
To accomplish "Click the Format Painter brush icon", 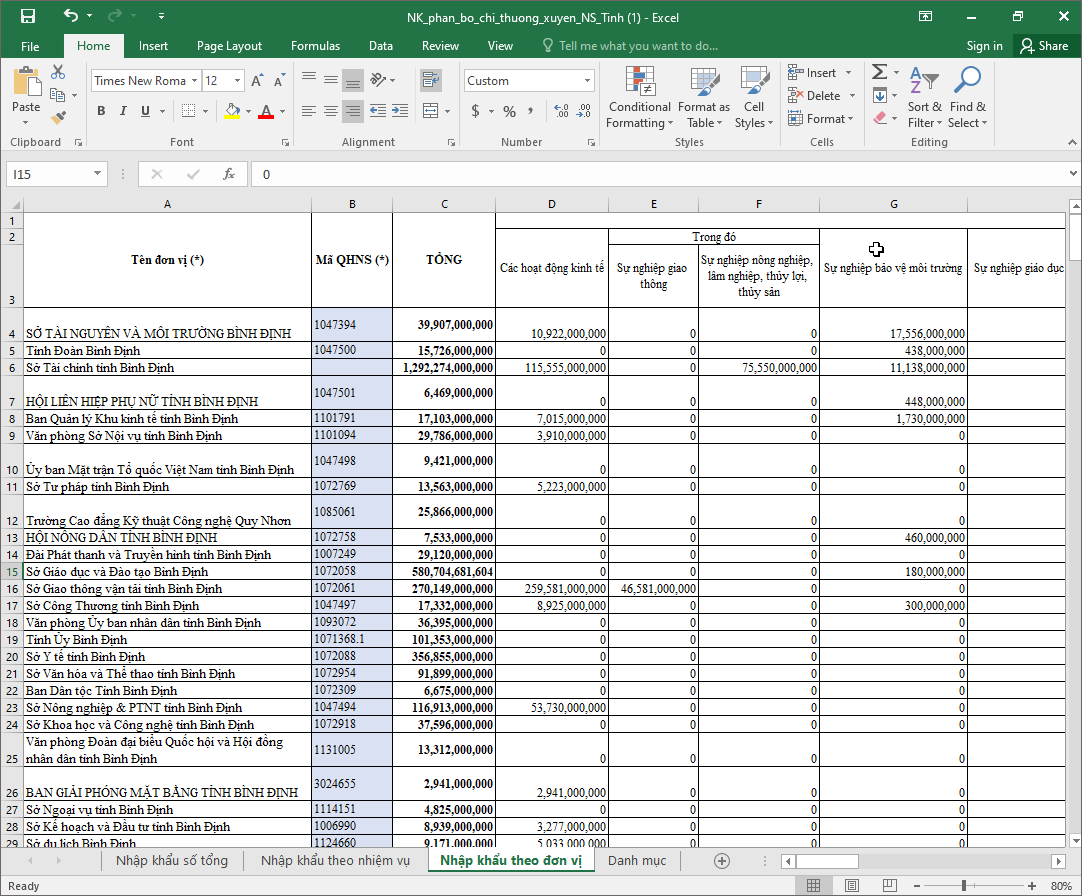I will point(58,117).
